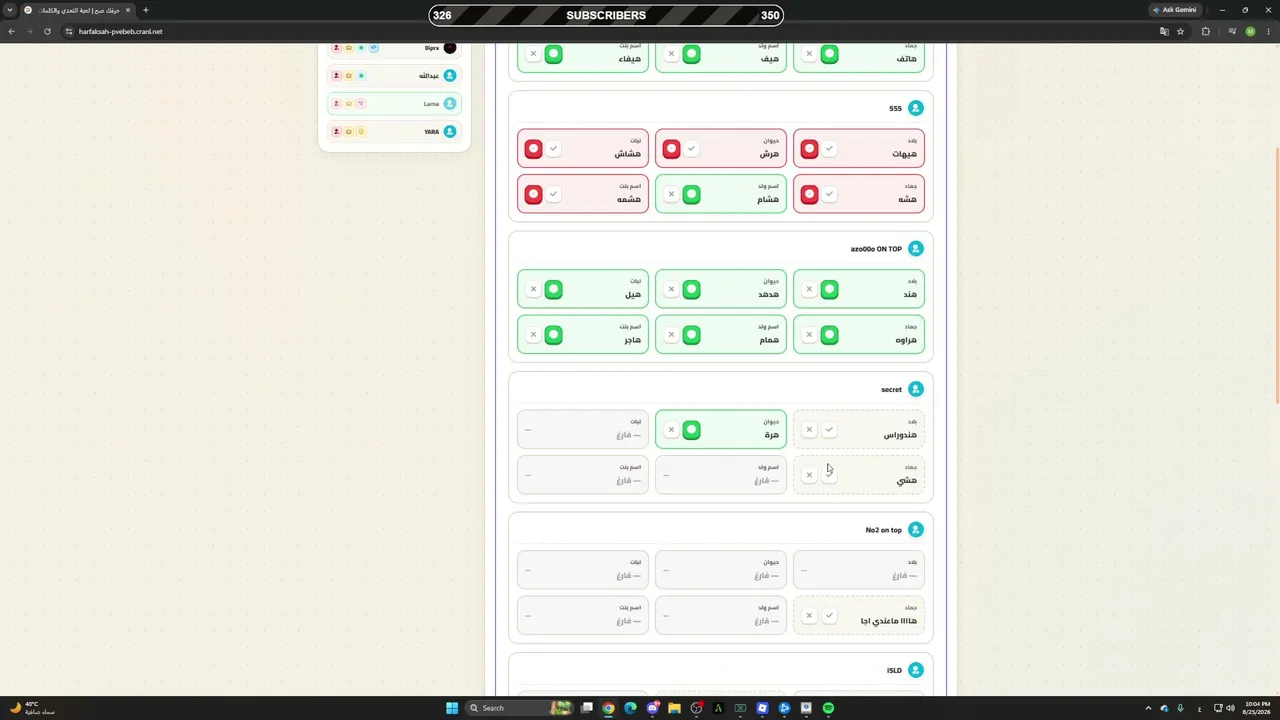This screenshot has width=1280, height=720.
Task: Show hidden system tray icons chevron
Action: pyautogui.click(x=1148, y=708)
